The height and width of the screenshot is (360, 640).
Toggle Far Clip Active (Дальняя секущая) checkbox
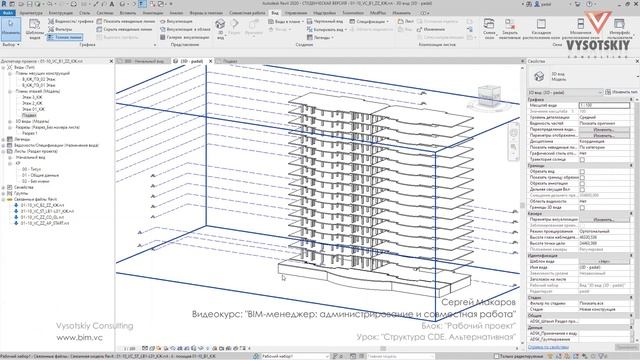[x=582, y=189]
